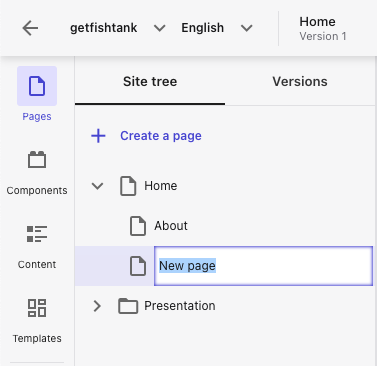Click the Home page document icon
The height and width of the screenshot is (366, 377).
(128, 186)
